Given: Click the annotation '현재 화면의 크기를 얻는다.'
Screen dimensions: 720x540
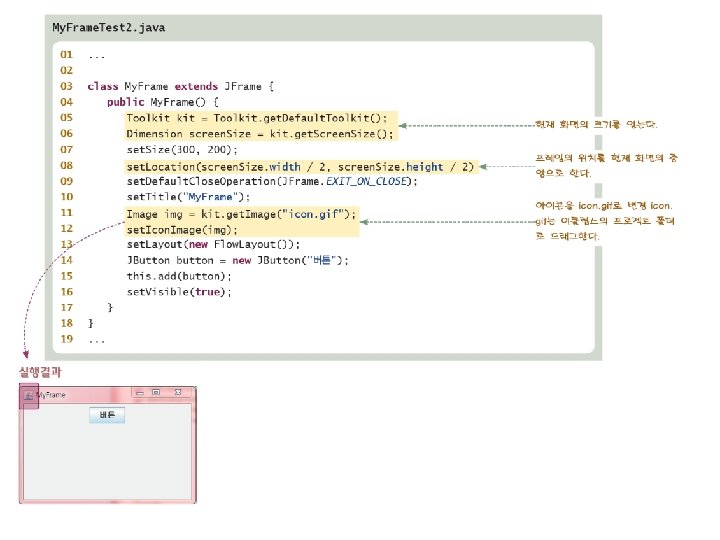Looking at the screenshot, I should pos(596,124).
